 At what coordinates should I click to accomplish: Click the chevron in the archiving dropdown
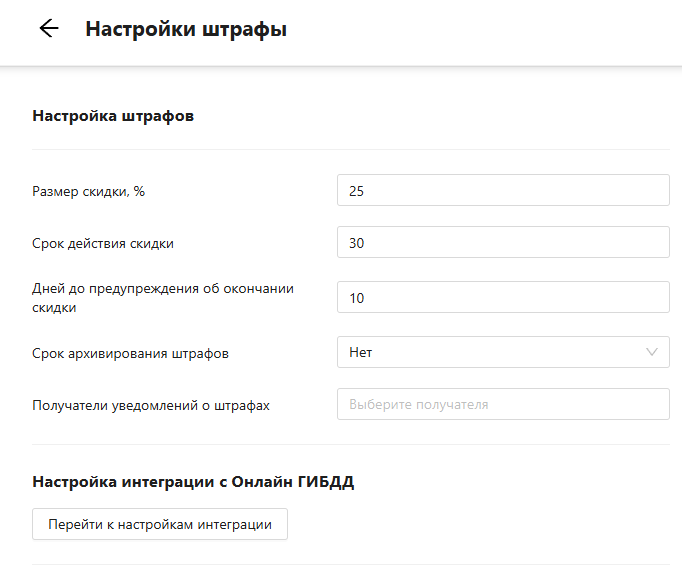pos(652,352)
